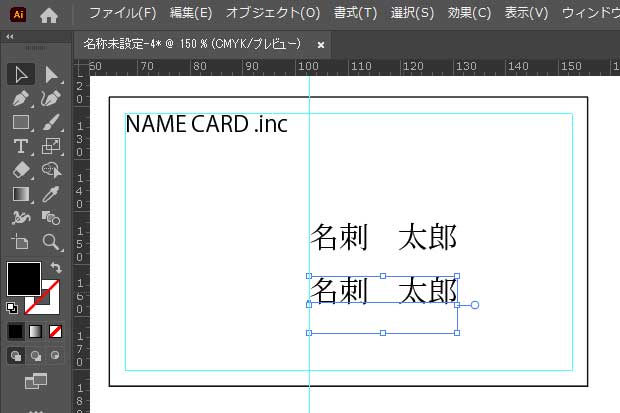Reset default fill and stroke
Screen dimensions: 620x413
(x=12, y=308)
